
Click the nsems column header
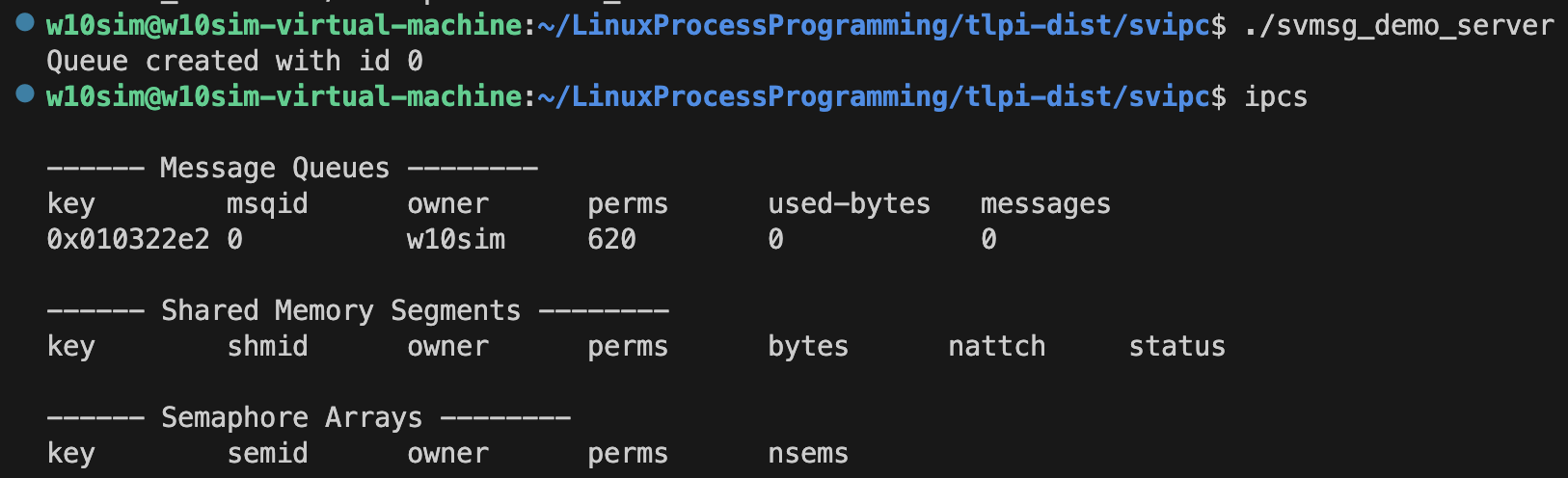coord(808,454)
